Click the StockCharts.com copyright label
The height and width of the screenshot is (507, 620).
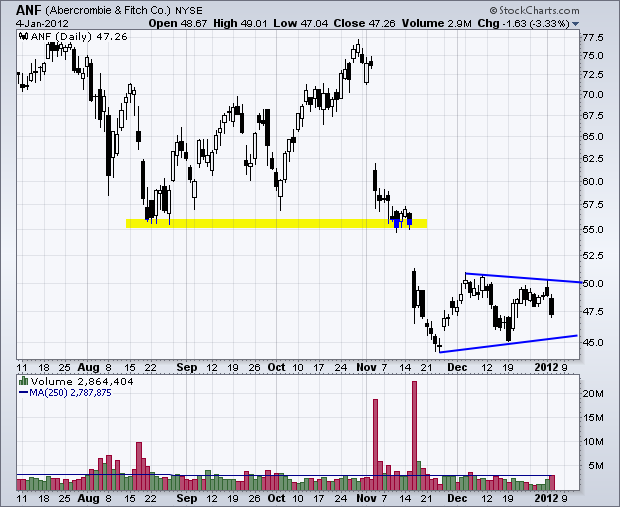534,10
